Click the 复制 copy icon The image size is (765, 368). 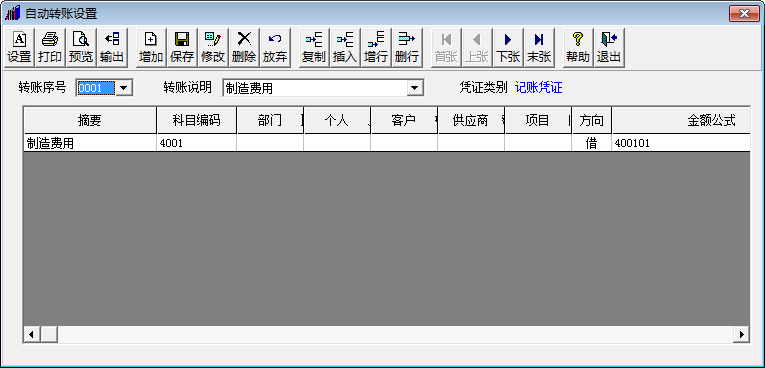(314, 47)
